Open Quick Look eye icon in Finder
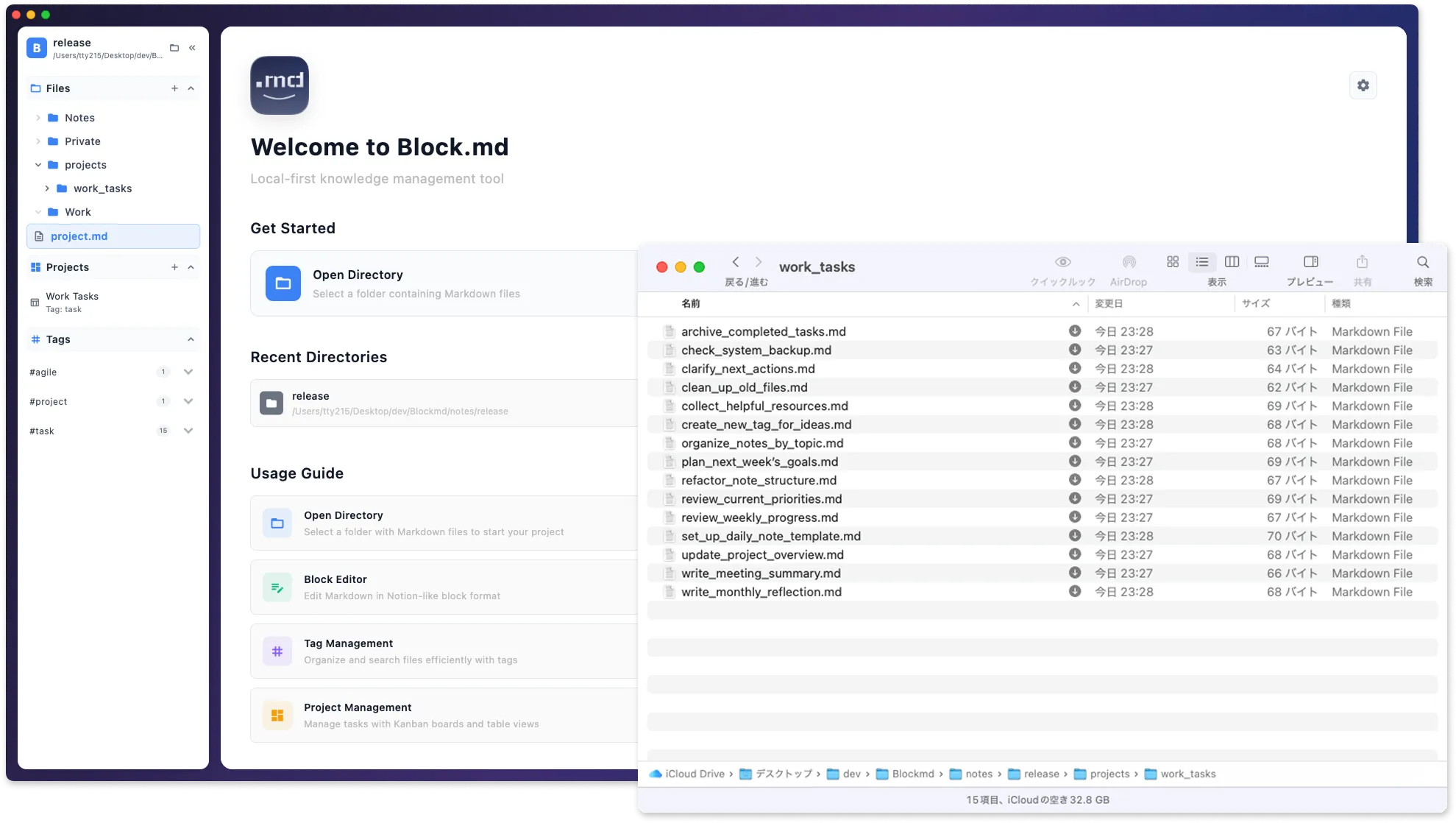 (x=1062, y=262)
